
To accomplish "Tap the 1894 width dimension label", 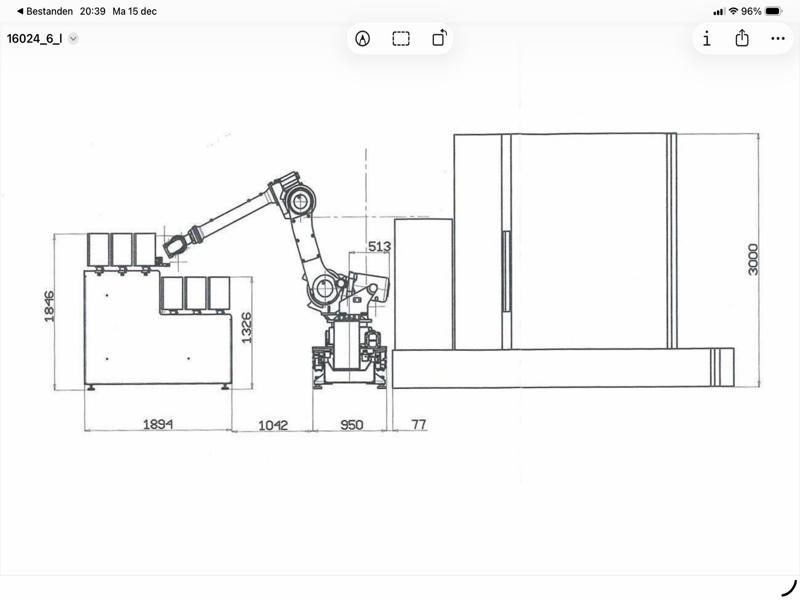I will click(x=156, y=425).
